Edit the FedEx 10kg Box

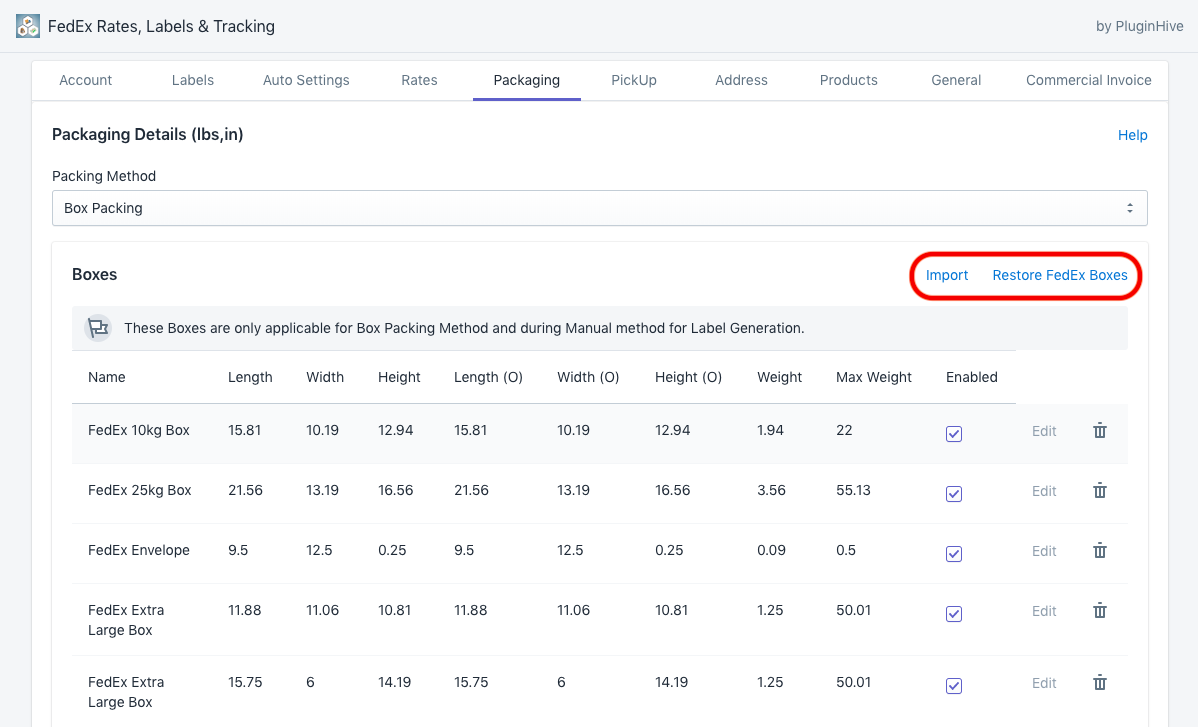pyautogui.click(x=1044, y=431)
